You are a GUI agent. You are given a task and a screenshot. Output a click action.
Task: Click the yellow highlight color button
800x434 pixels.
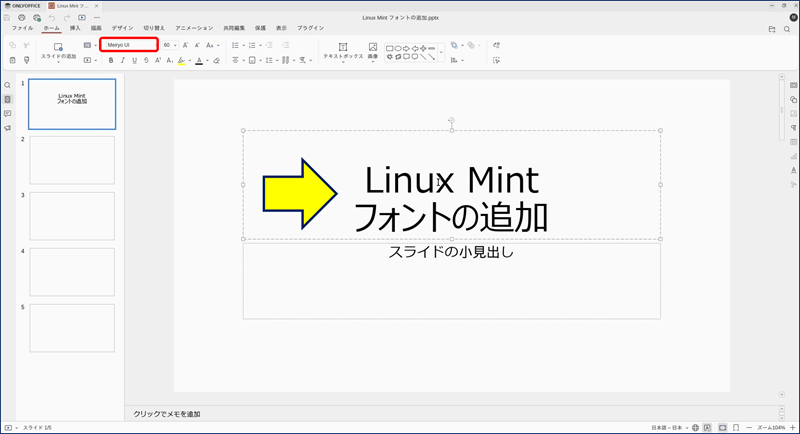(x=181, y=60)
